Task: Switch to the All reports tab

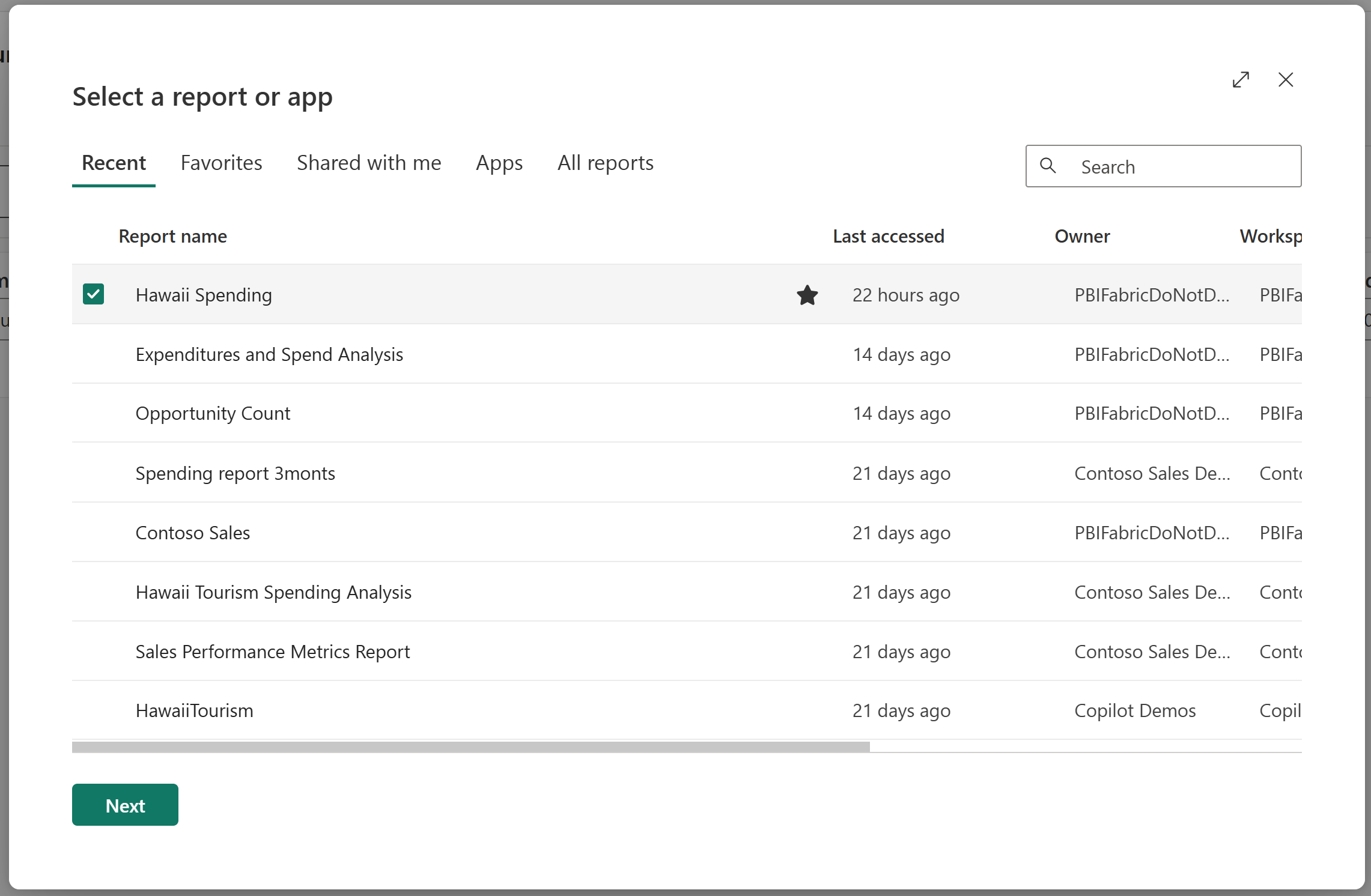Action: coord(605,161)
